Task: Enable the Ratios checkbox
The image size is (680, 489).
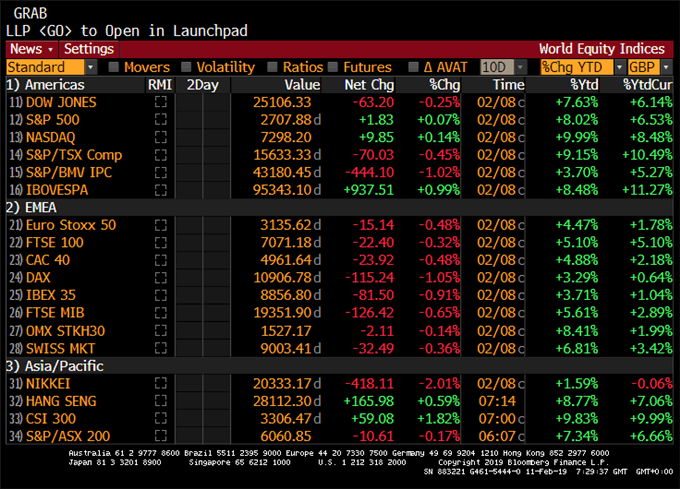Action: 272,67
